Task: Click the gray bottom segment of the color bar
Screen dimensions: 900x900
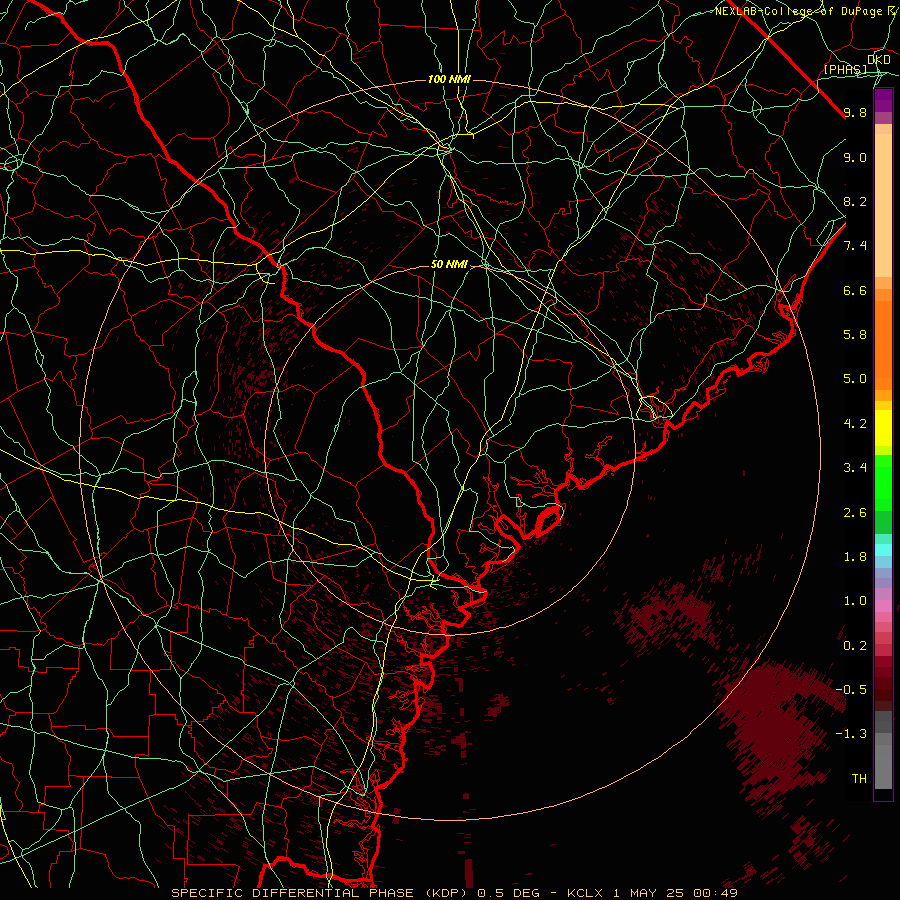Action: (883, 763)
